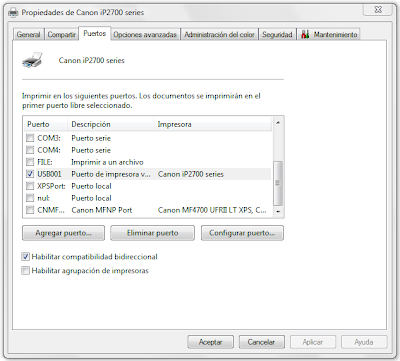Click 'Canon MF4700 UFRII LT XPS' entry
This screenshot has width=400, height=361.
pos(212,210)
